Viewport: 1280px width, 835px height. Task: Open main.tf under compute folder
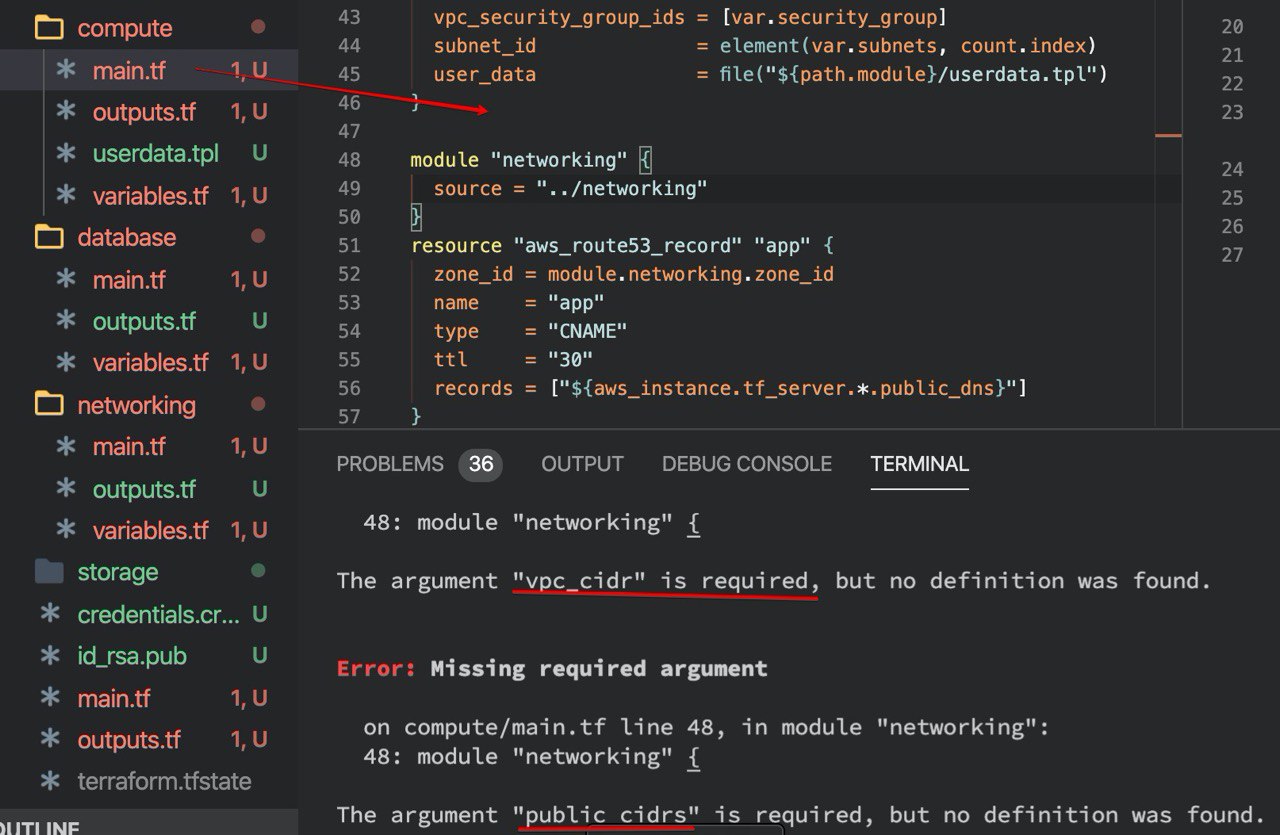pyautogui.click(x=129, y=70)
